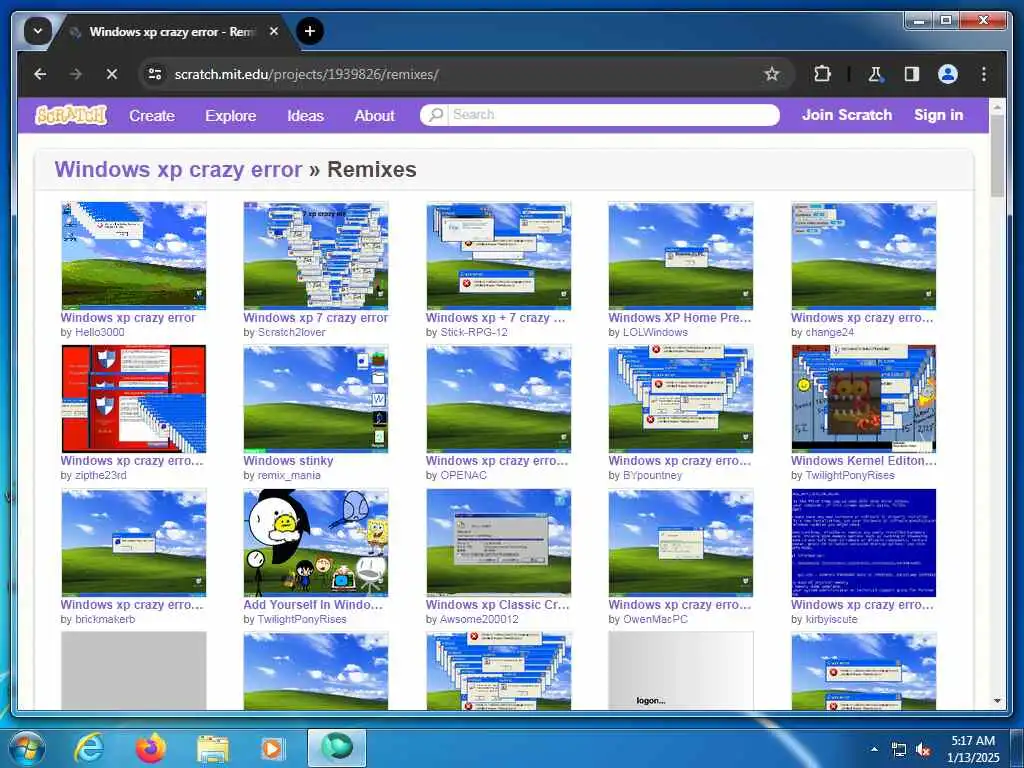The image size is (1024, 768).
Task: Stop the page from loading
Action: [x=112, y=74]
